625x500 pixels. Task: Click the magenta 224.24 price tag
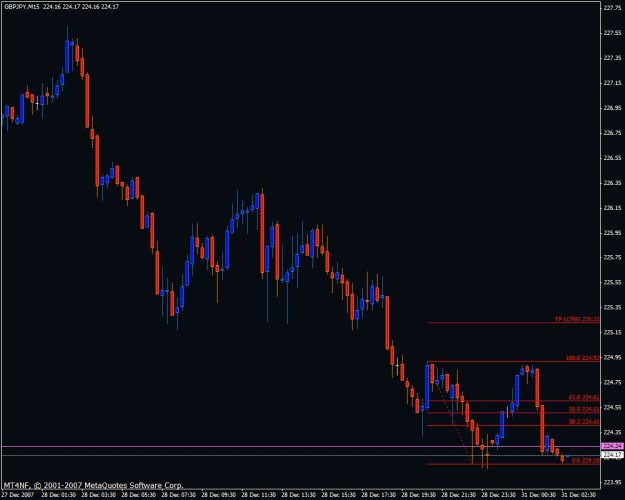tap(613, 446)
